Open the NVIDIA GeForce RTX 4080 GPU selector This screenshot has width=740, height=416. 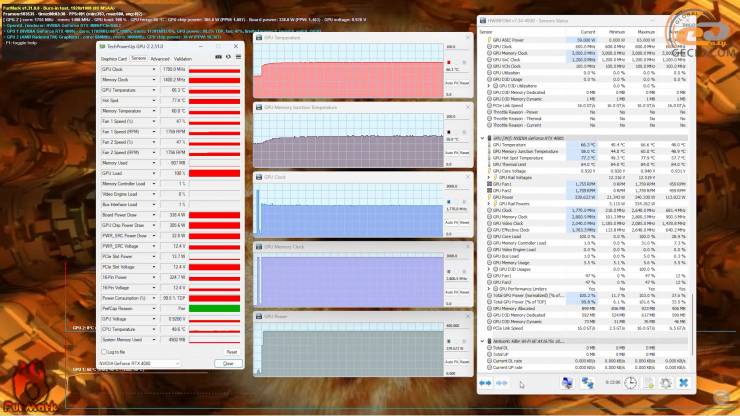(139, 364)
